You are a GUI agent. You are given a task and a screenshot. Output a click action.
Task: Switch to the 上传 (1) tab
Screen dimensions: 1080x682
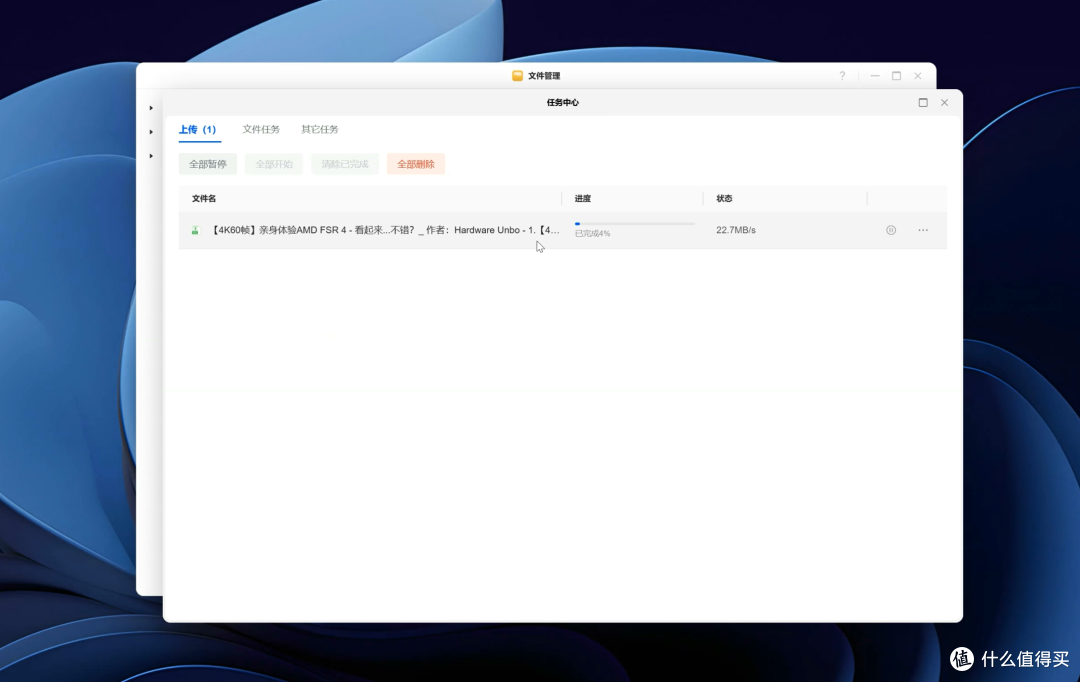[198, 130]
